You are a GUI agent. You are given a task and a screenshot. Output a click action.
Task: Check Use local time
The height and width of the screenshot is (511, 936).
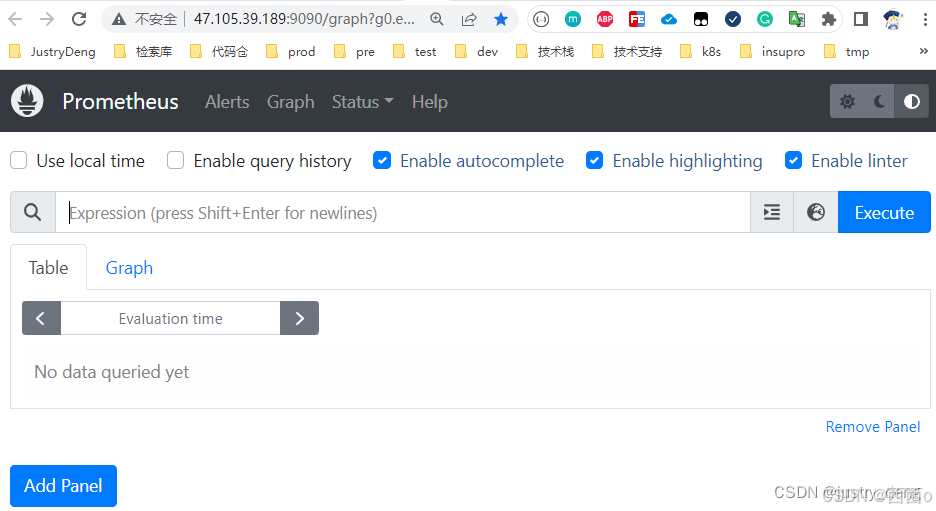(x=19, y=161)
